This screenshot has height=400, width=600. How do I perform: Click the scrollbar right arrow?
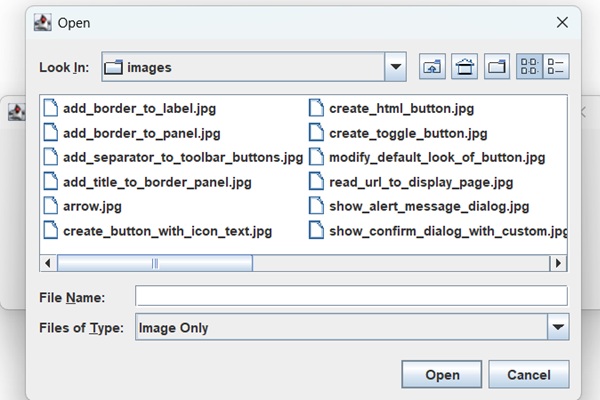(558, 263)
